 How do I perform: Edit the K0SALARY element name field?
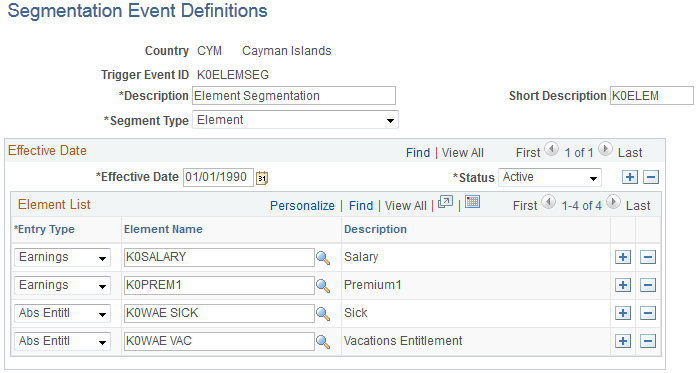(x=219, y=257)
